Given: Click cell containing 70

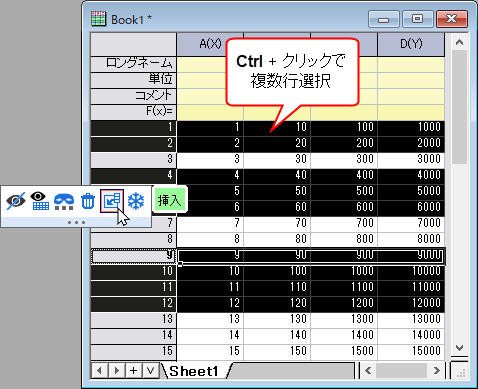Looking at the screenshot, I should (x=277, y=224).
